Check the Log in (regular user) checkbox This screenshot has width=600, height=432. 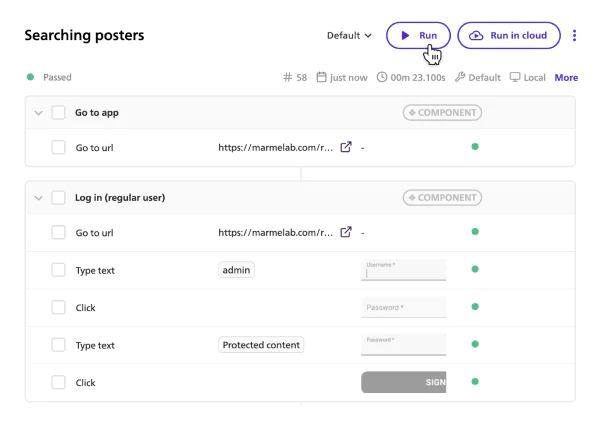(58, 198)
